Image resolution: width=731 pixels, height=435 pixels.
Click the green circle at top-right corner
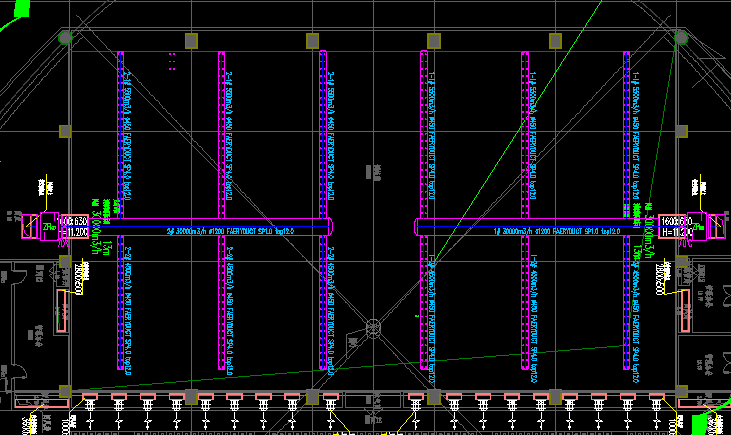(681, 38)
